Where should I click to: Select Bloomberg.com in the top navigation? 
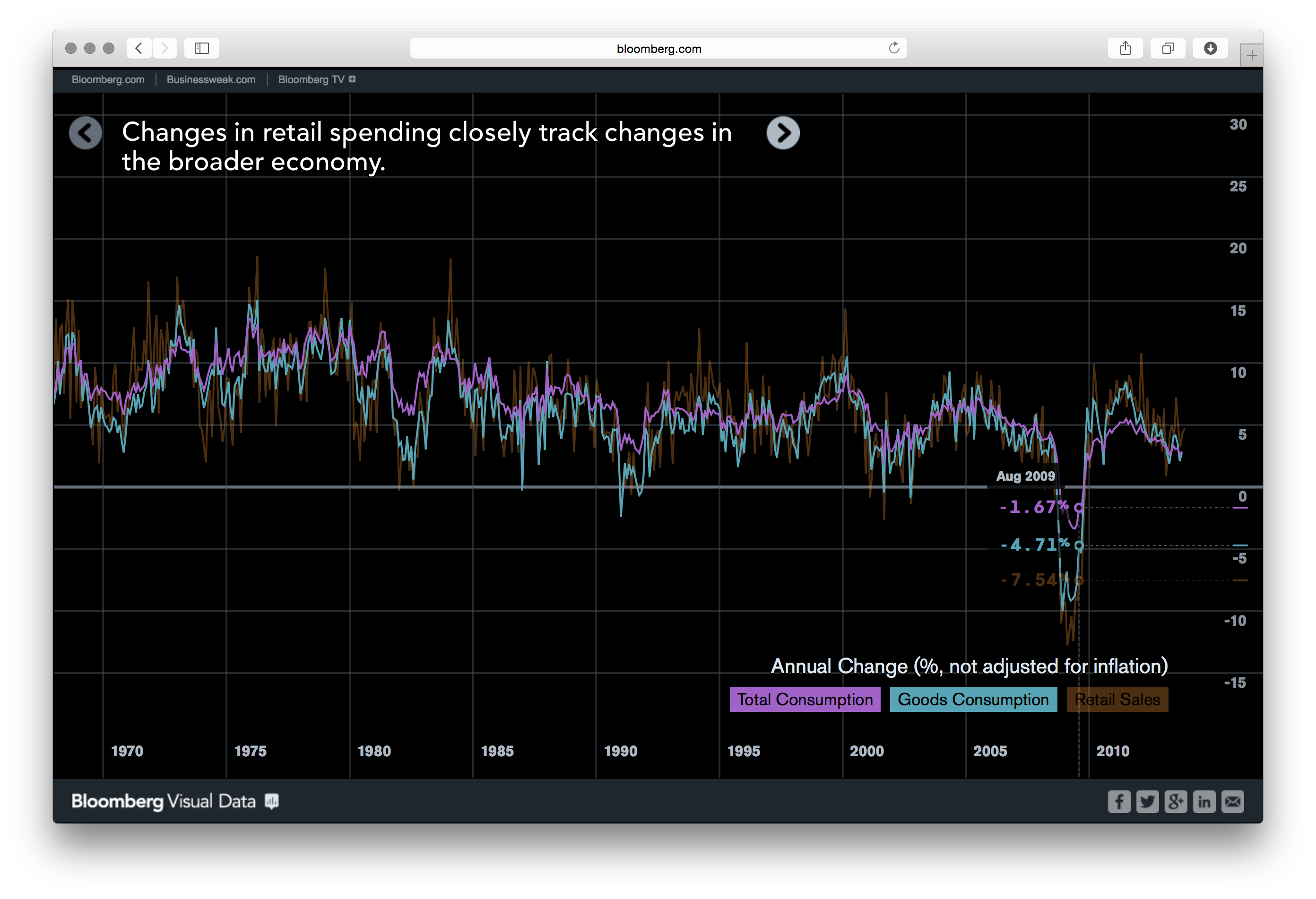[x=108, y=79]
